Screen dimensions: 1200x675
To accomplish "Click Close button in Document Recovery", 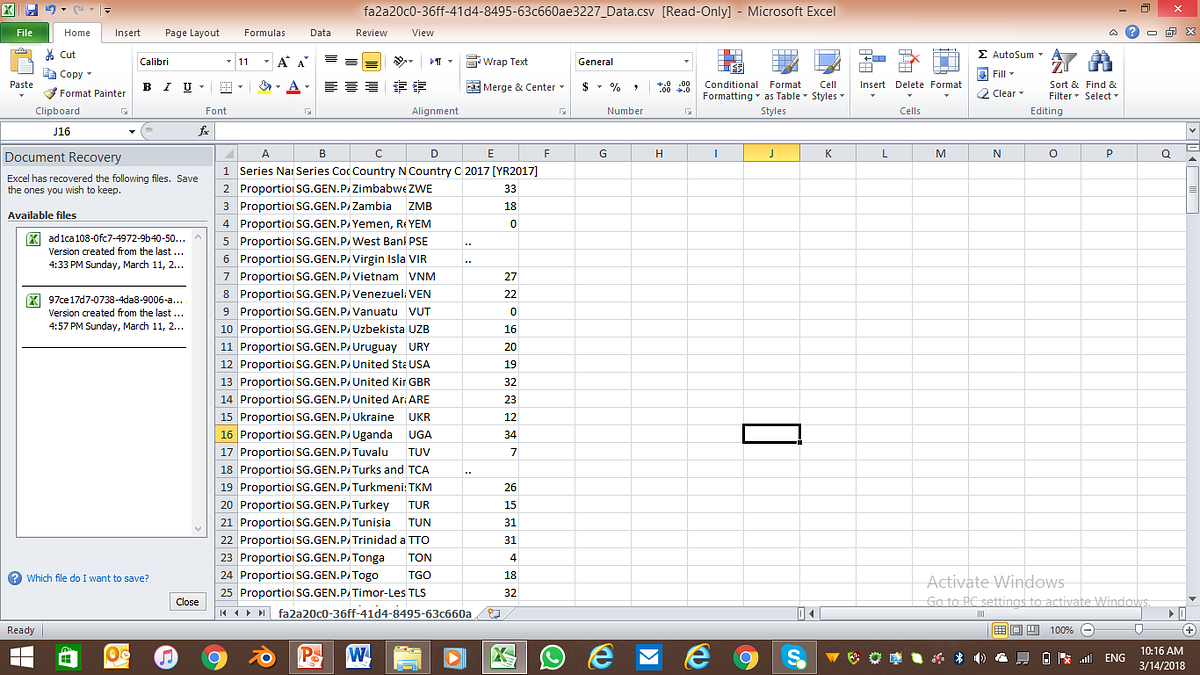I will [x=187, y=602].
